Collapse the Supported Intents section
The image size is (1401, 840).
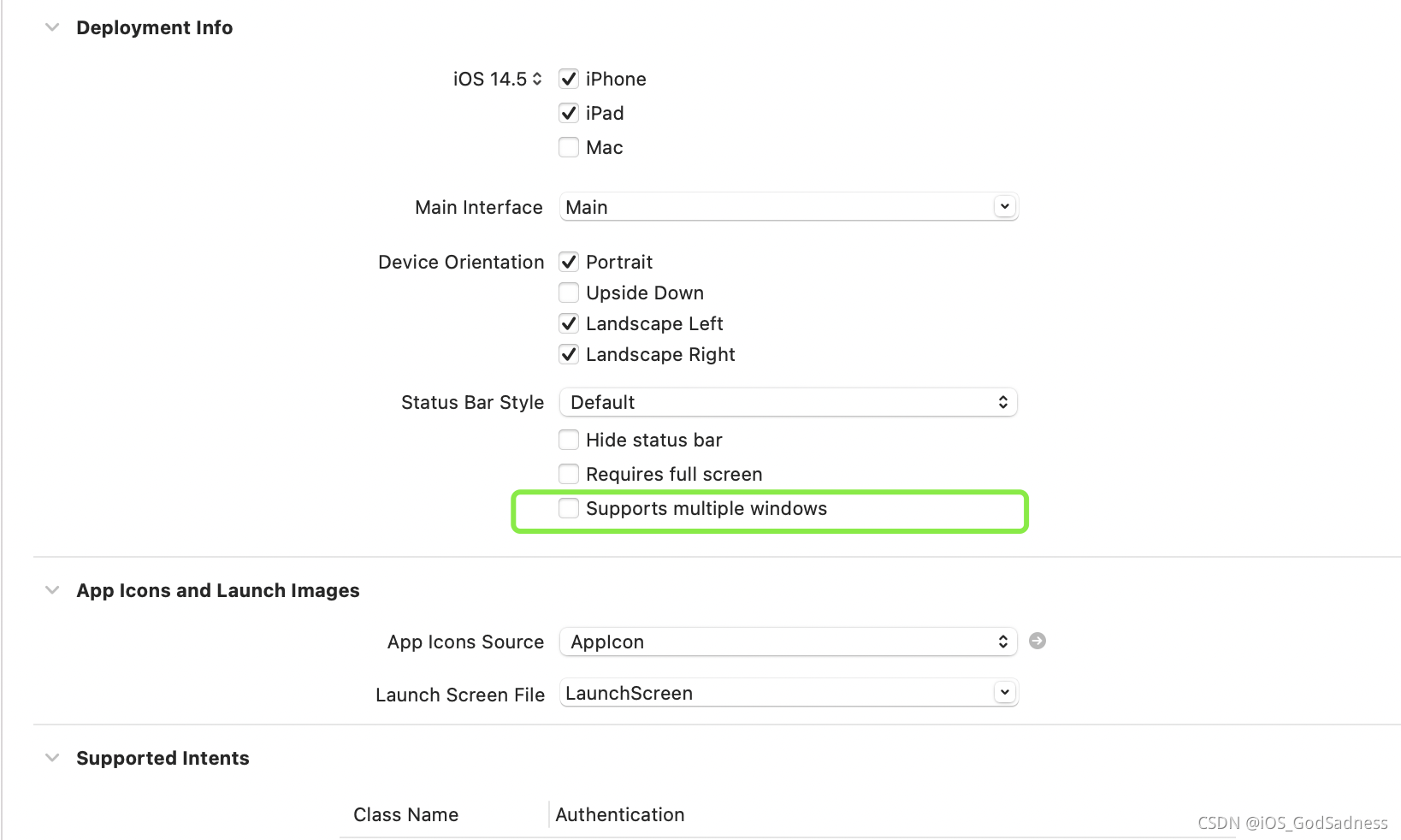(x=52, y=758)
